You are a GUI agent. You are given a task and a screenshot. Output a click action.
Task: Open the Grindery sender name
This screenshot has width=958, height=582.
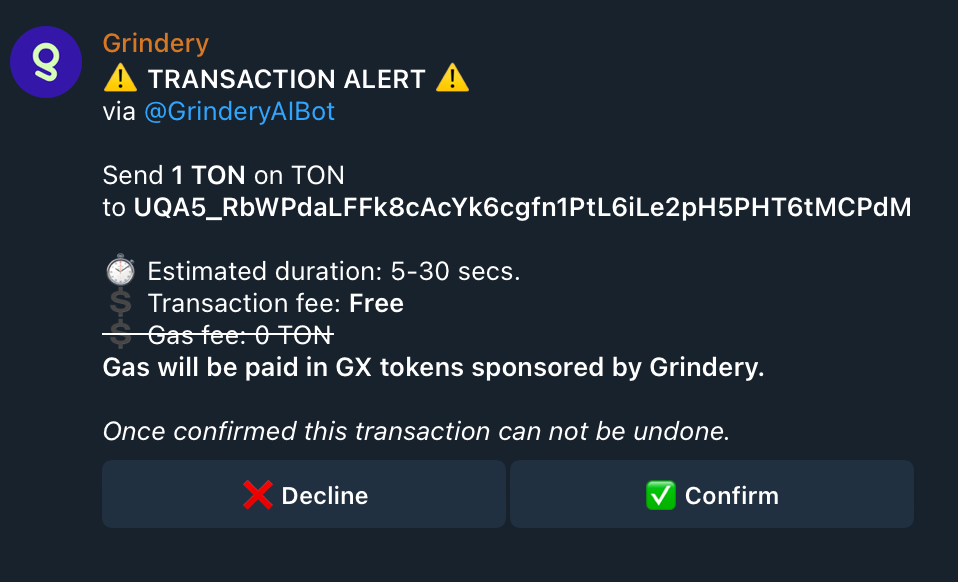coord(155,43)
